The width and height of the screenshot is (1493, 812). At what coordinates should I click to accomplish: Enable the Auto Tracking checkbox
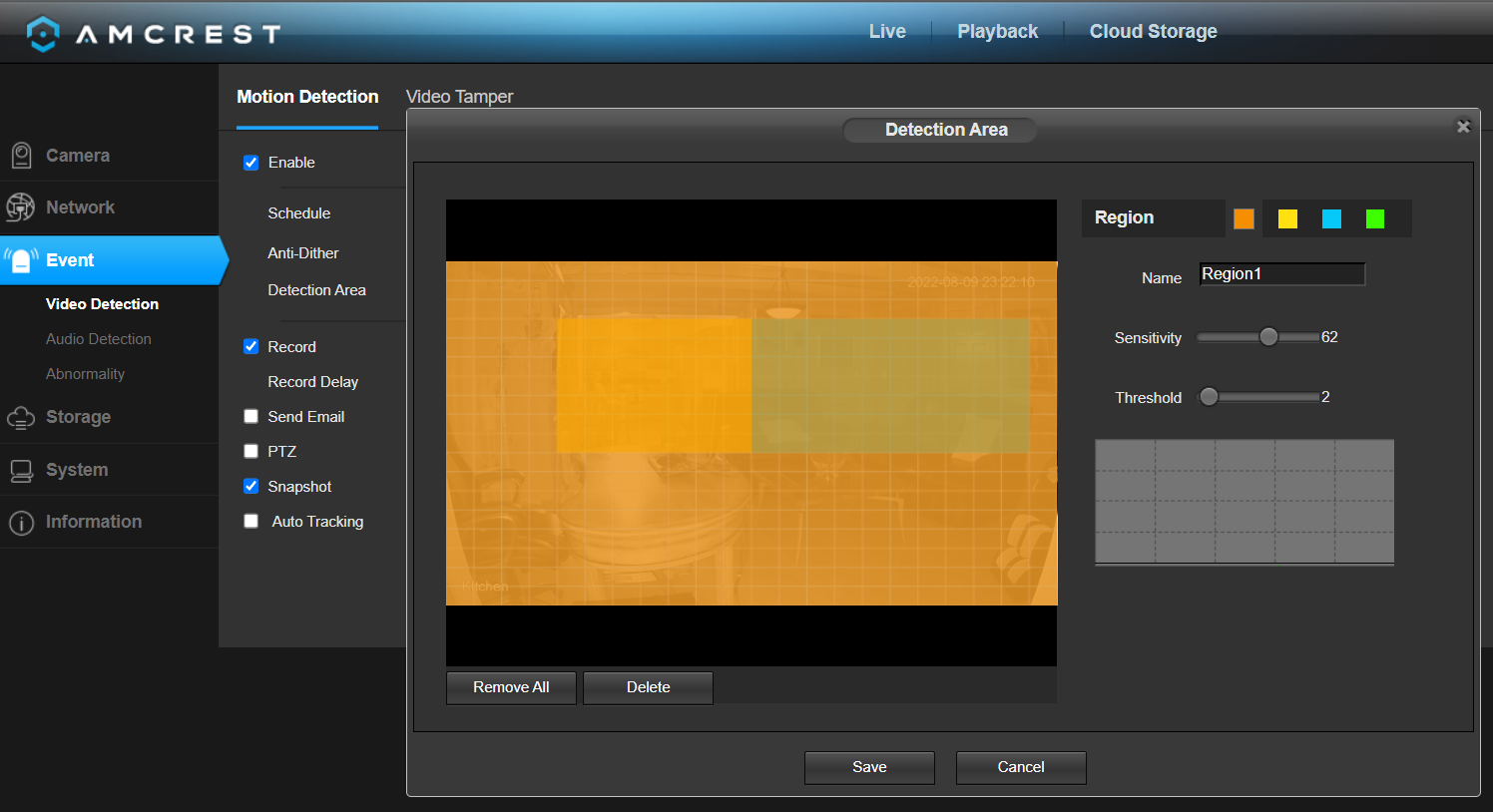251,522
